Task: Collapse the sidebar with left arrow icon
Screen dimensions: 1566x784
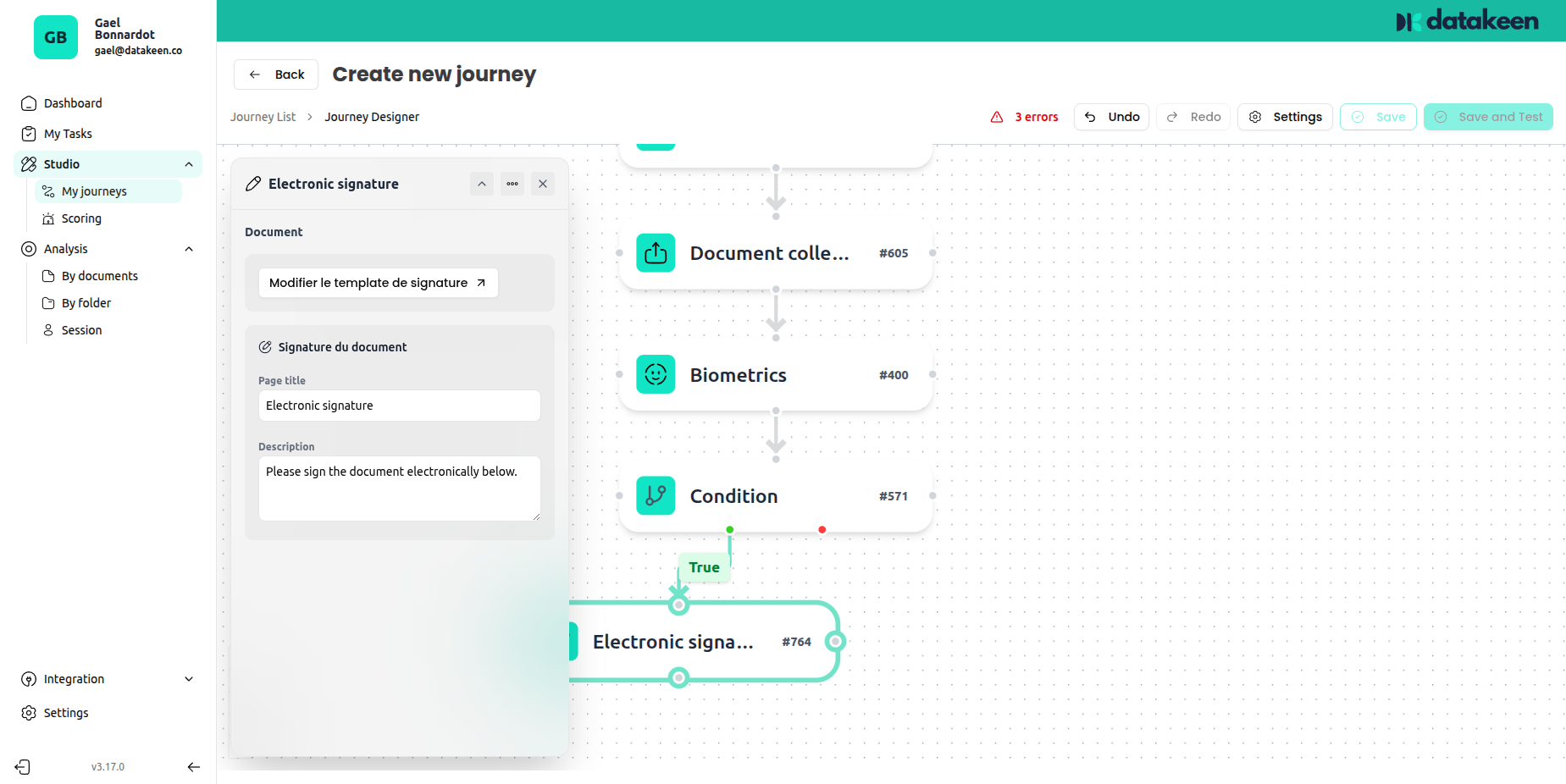Action: (194, 767)
